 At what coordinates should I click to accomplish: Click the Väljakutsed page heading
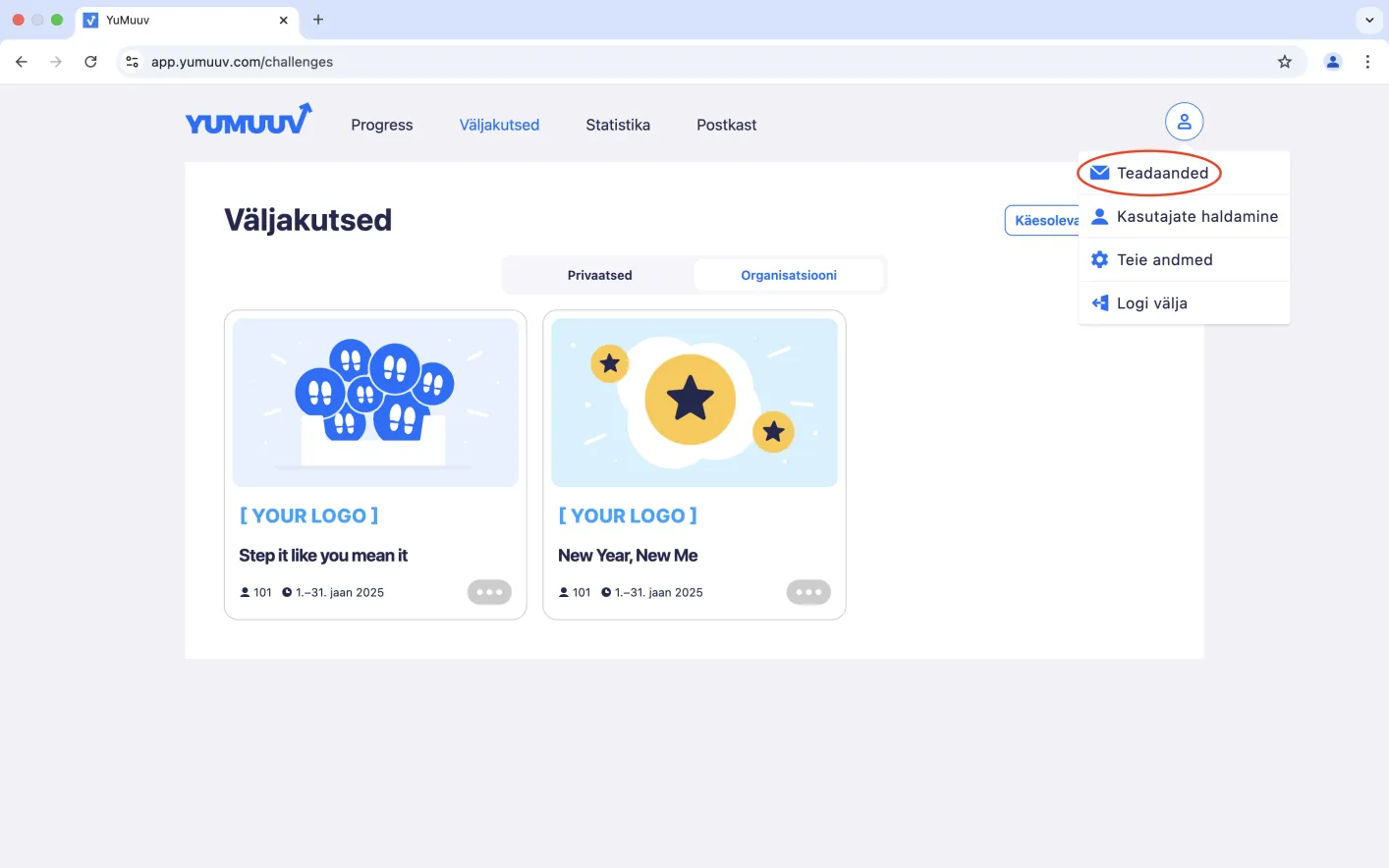point(307,220)
